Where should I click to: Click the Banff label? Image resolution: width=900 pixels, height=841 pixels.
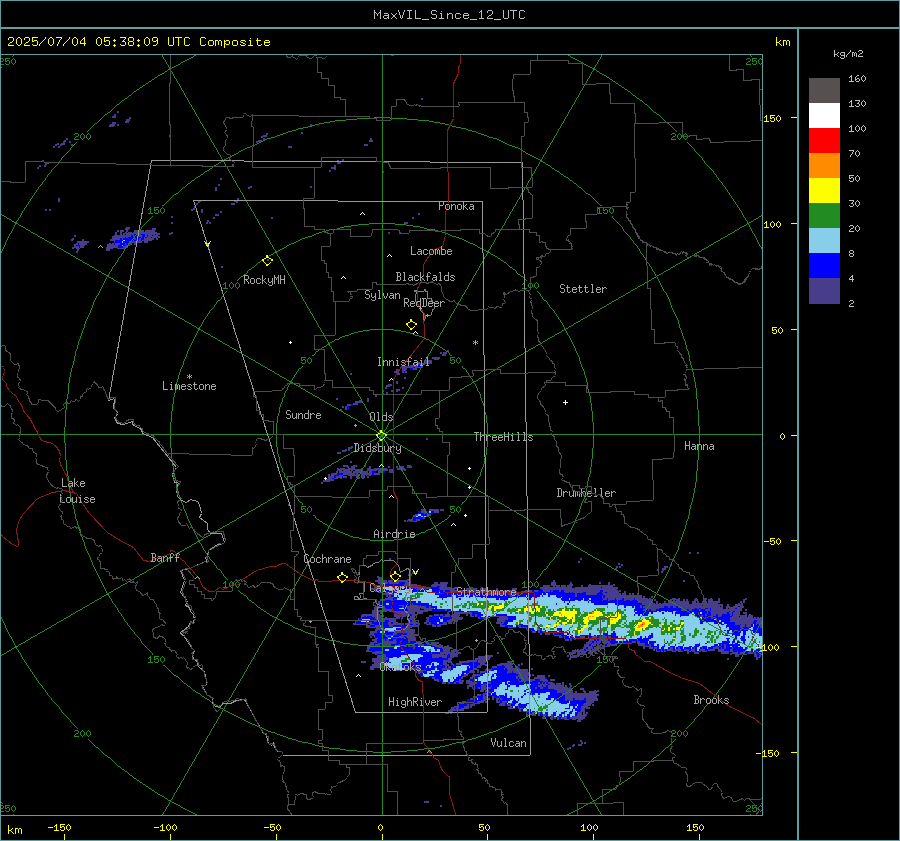click(165, 558)
